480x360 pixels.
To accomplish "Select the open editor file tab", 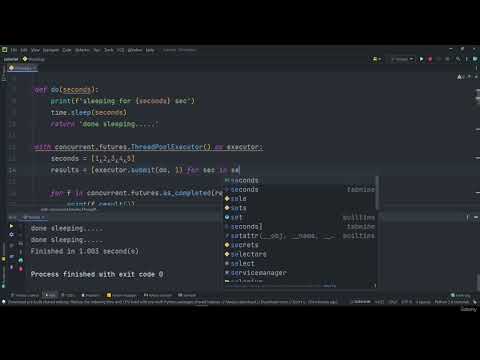I will pos(23,68).
